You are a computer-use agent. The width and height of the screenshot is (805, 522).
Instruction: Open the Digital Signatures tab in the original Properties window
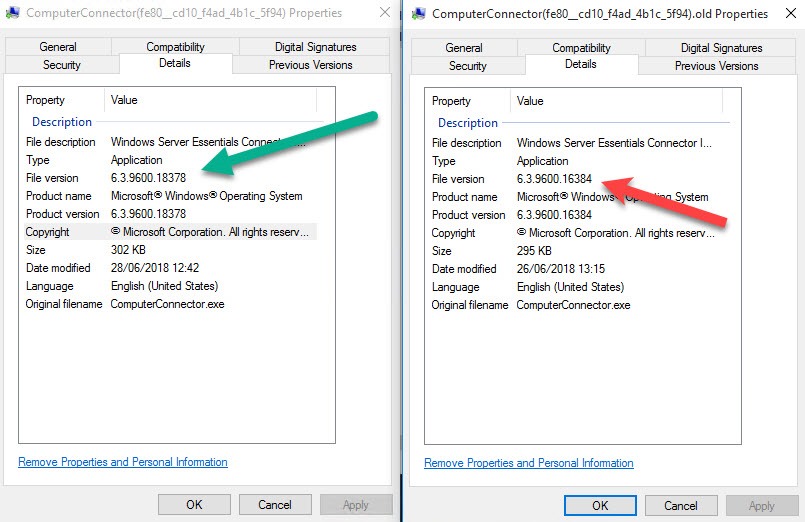point(315,47)
